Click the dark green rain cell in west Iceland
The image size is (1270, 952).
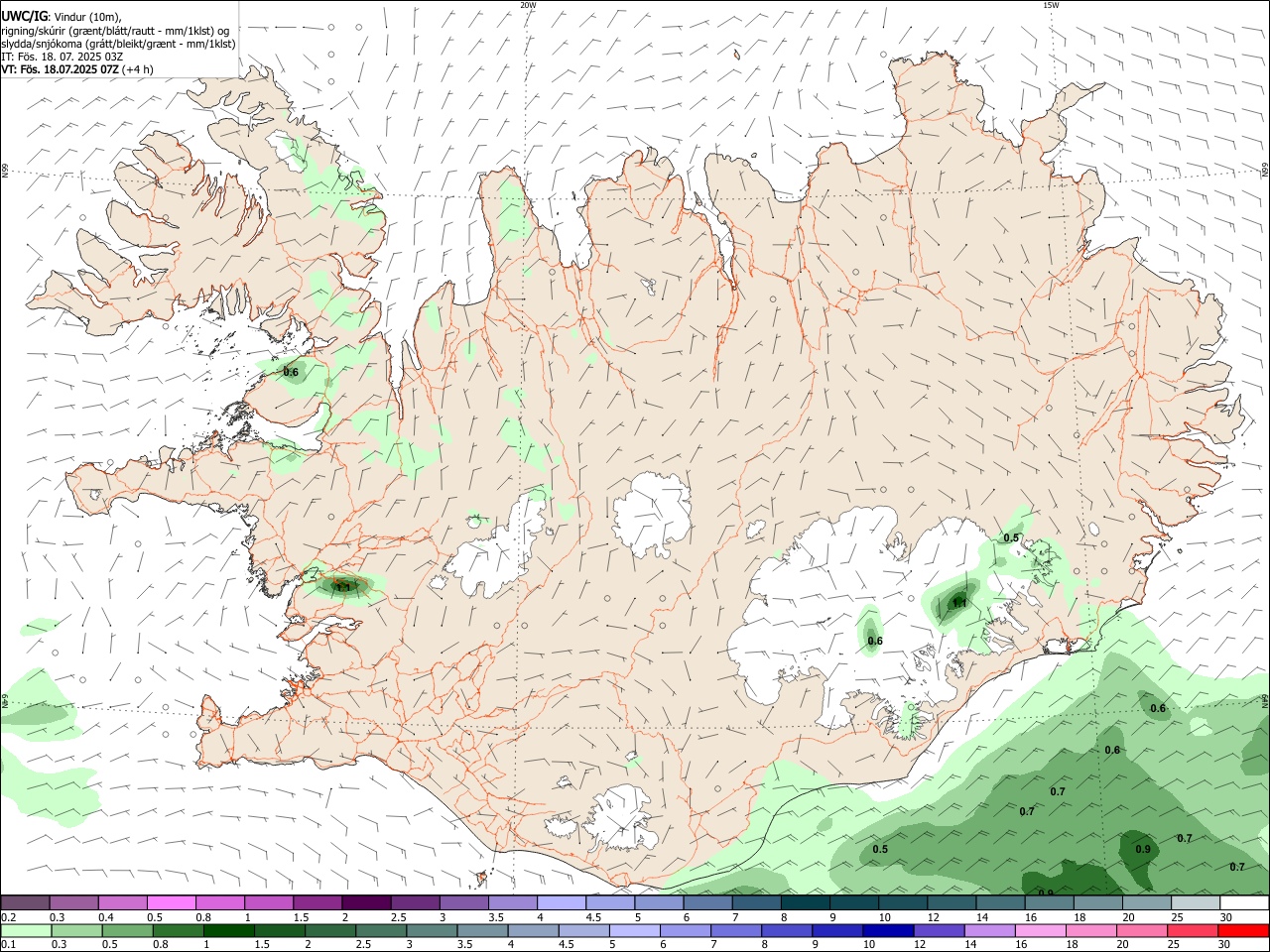tap(344, 586)
